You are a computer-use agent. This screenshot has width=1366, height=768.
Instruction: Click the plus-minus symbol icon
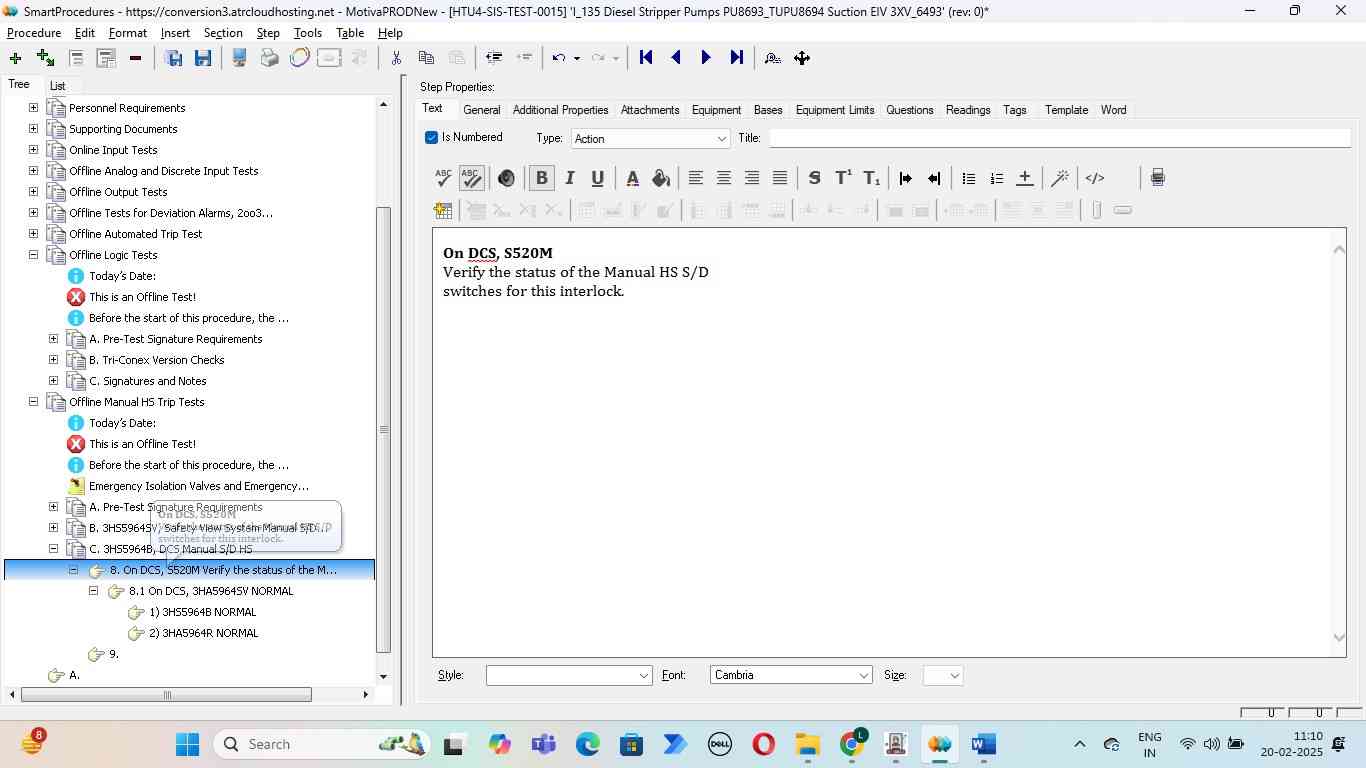point(1025,178)
